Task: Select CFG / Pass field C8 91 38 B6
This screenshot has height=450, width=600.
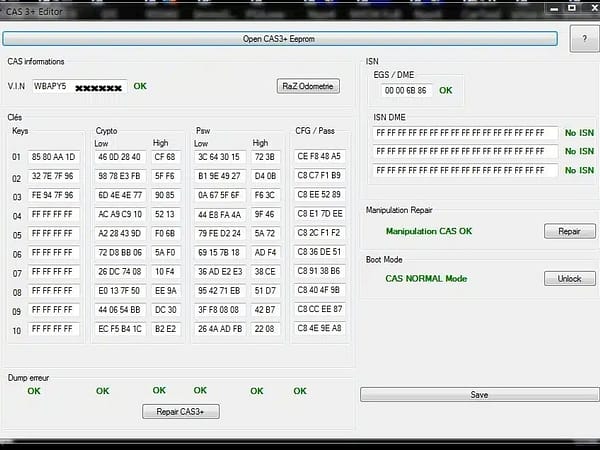Action: coord(320,271)
